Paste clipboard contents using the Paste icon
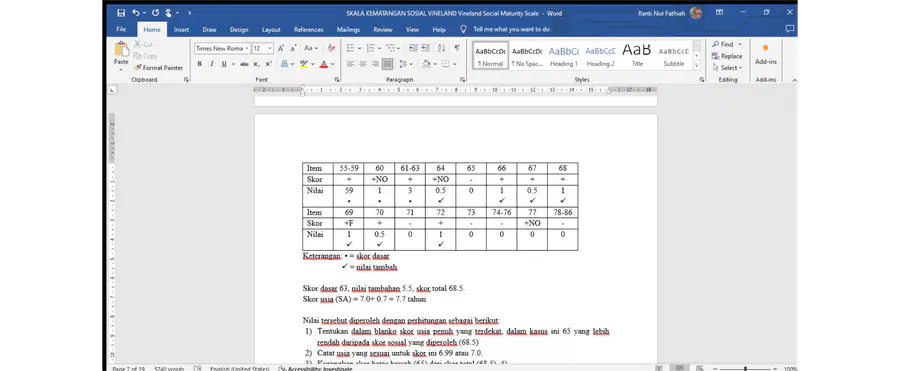This screenshot has height=371, width=900. pyautogui.click(x=121, y=49)
